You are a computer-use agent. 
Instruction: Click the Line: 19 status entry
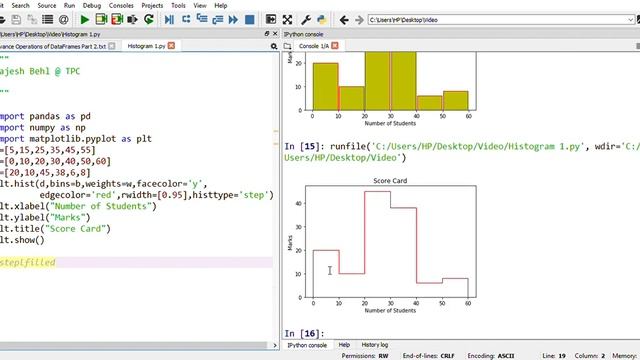(554, 356)
